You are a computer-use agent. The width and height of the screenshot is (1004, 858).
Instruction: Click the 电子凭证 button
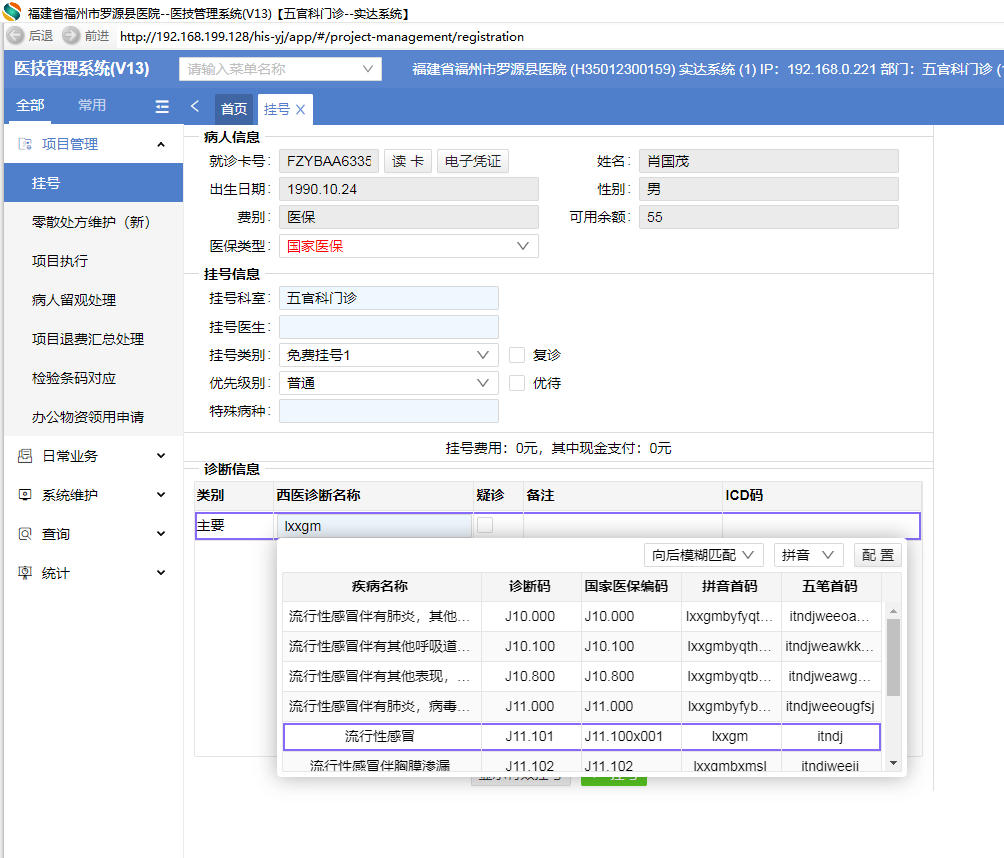(x=473, y=161)
